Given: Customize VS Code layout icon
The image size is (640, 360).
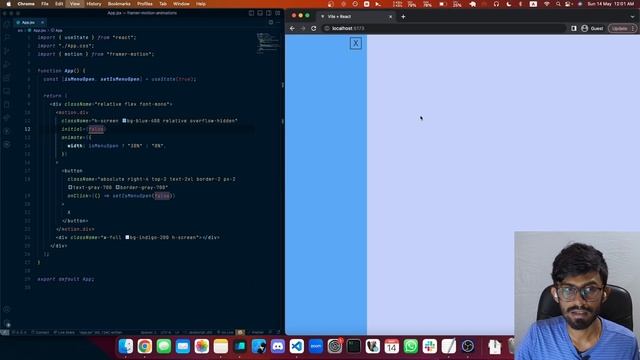Looking at the screenshot, I should point(278,13).
